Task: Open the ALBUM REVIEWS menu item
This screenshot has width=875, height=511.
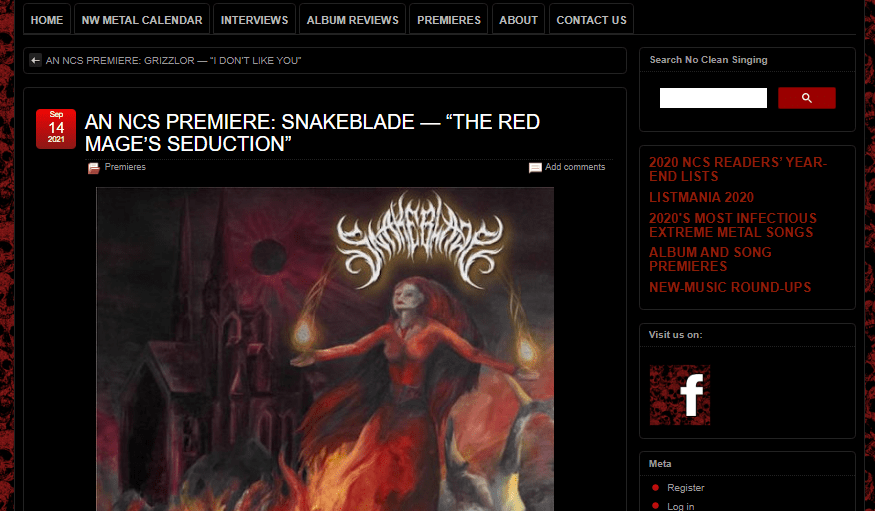Action: coord(353,20)
